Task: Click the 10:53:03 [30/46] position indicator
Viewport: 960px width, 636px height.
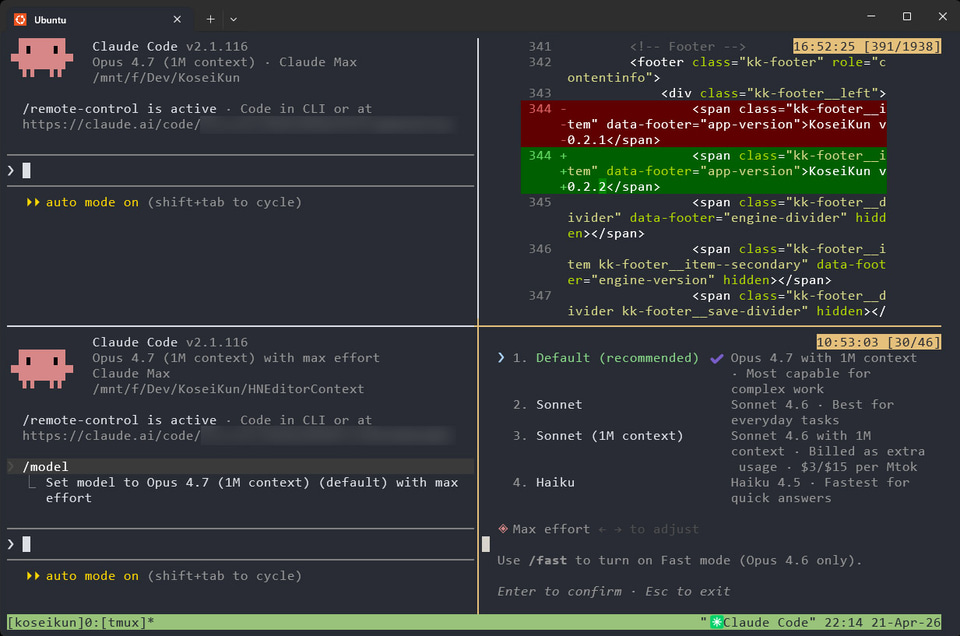Action: coord(878,342)
